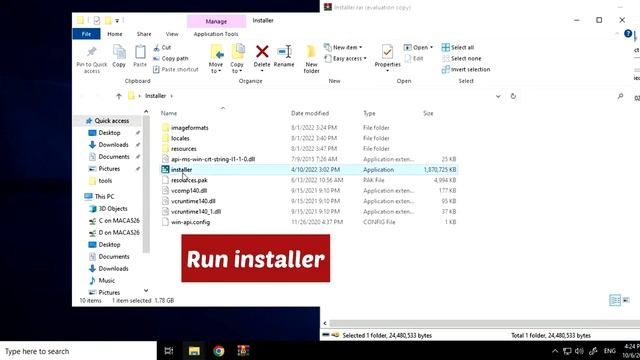Open 3D Objects in navigation pane

(x=108, y=209)
